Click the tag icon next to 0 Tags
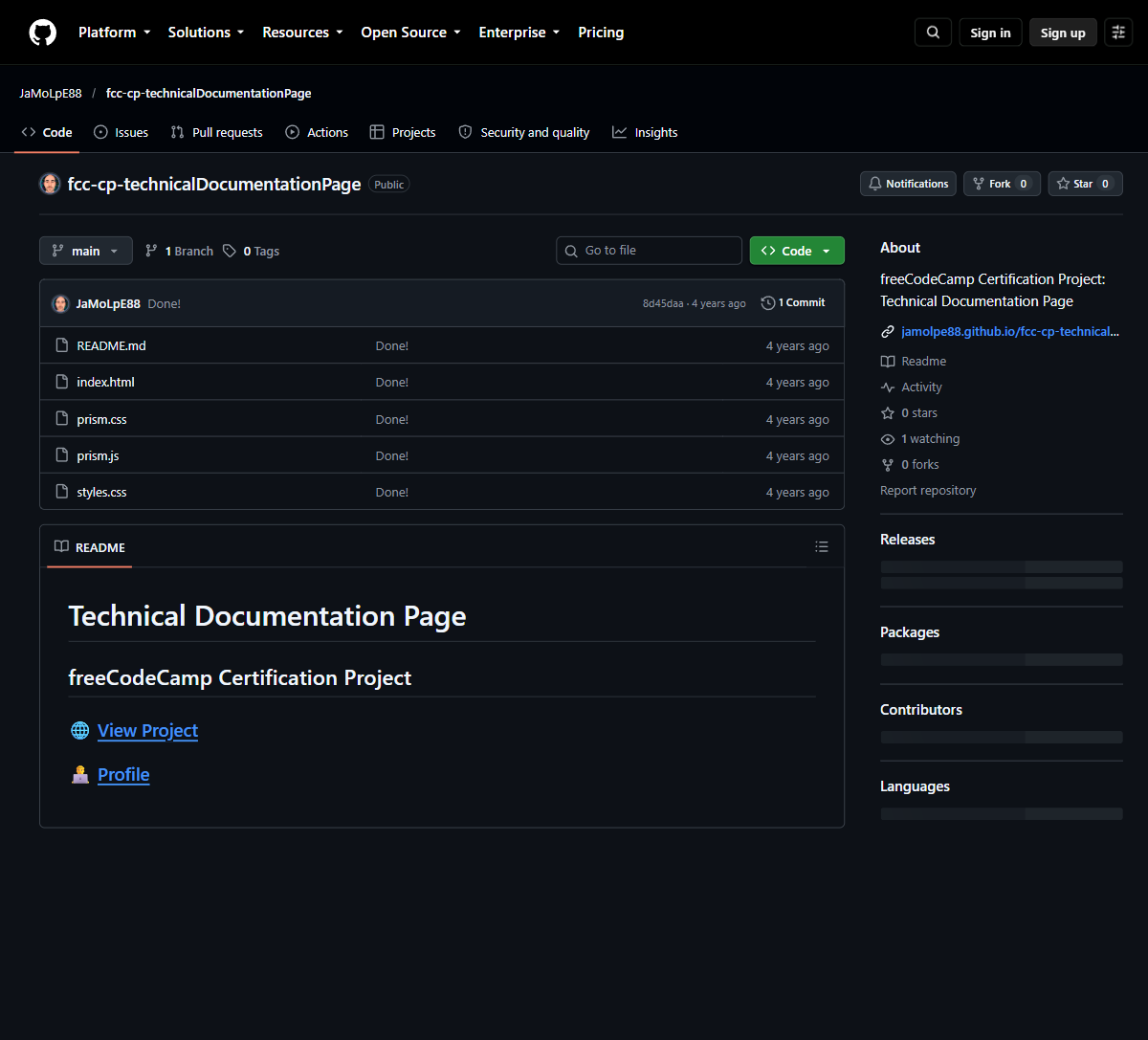 click(x=230, y=251)
